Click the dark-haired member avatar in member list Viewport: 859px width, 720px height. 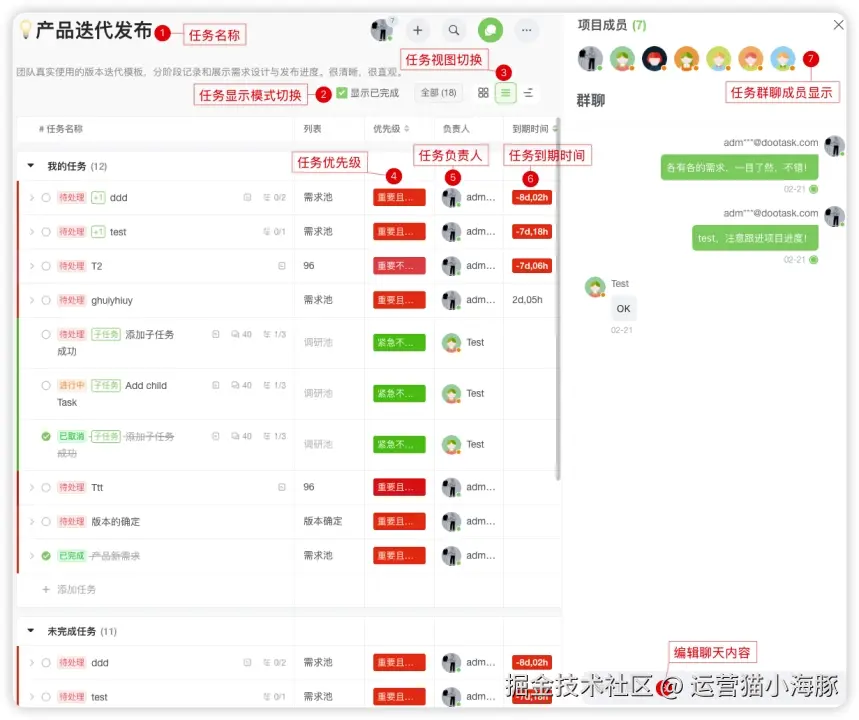click(654, 59)
